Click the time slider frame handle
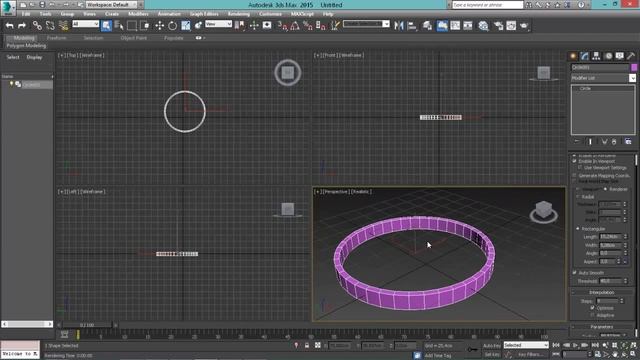The image size is (640, 360). click(x=87, y=325)
